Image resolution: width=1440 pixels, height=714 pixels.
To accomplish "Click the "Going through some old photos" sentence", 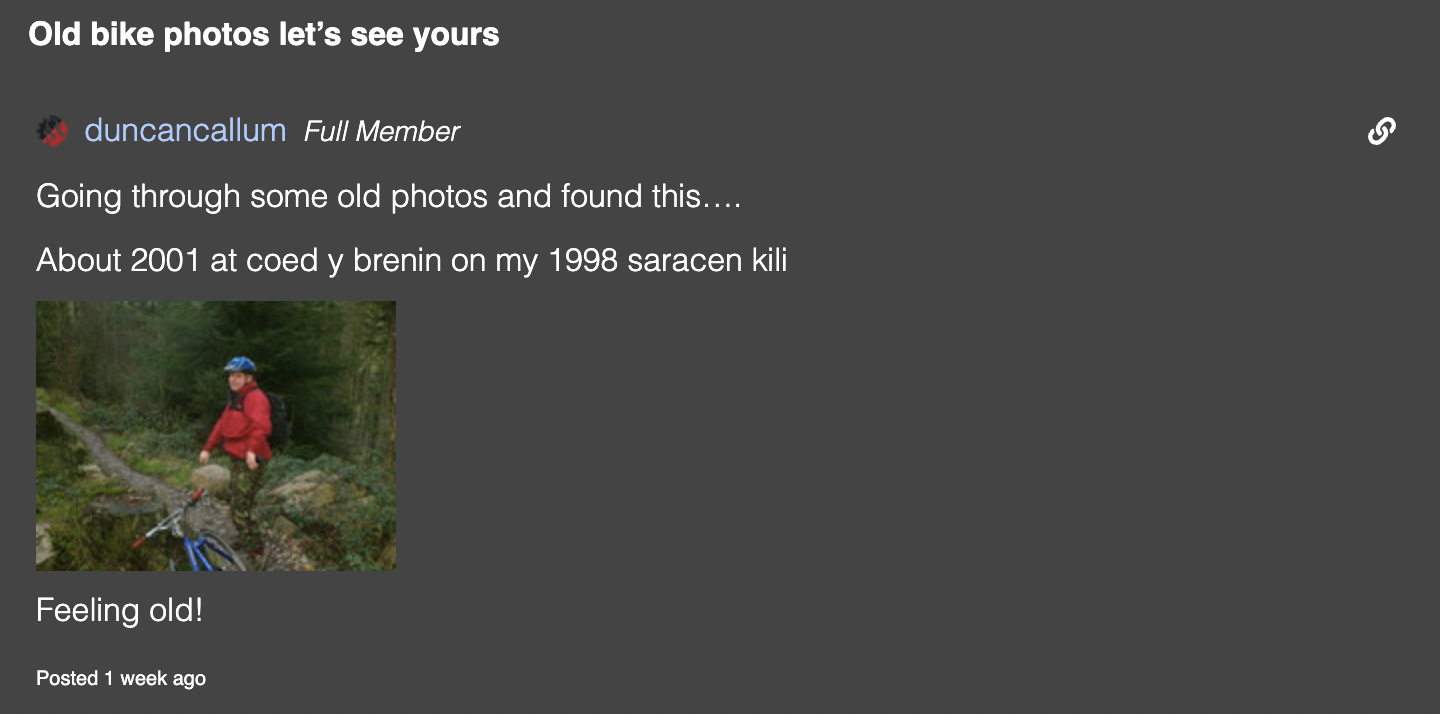I will (x=388, y=196).
